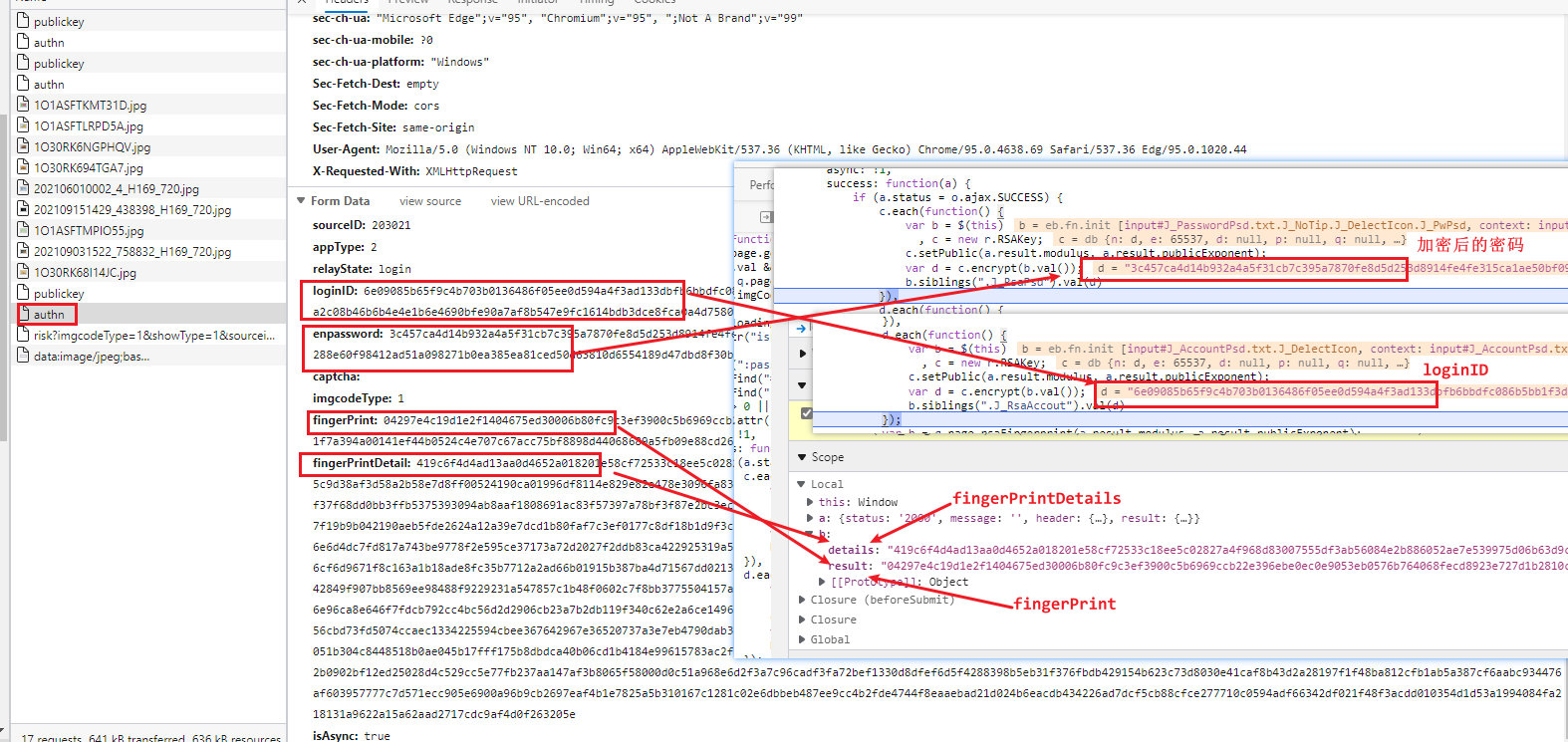
Task: Click the fingerPrintDetail form data key
Action: (x=362, y=463)
